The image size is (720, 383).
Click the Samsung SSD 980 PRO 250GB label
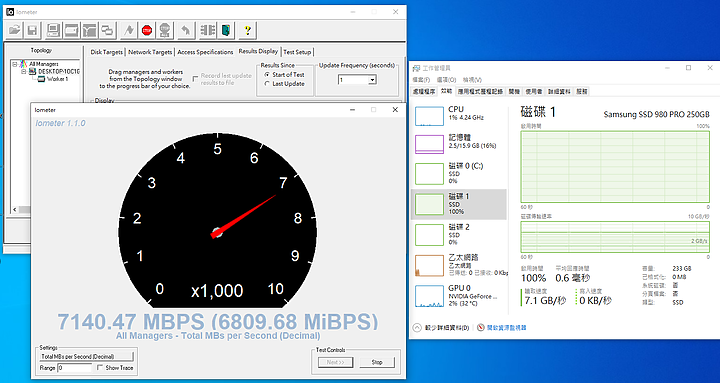click(x=656, y=114)
